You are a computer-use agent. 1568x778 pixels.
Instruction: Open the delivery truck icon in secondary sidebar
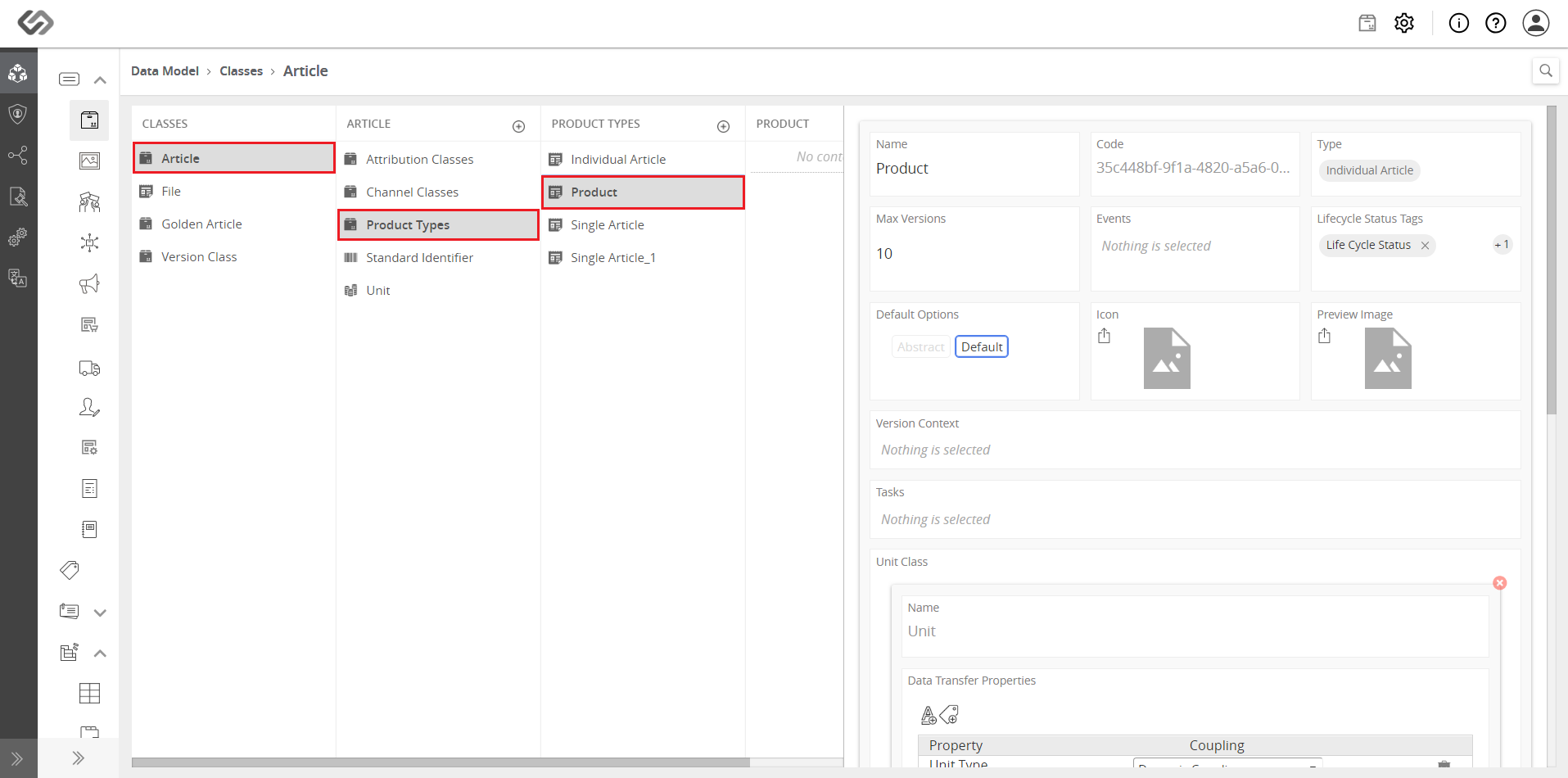[x=89, y=368]
